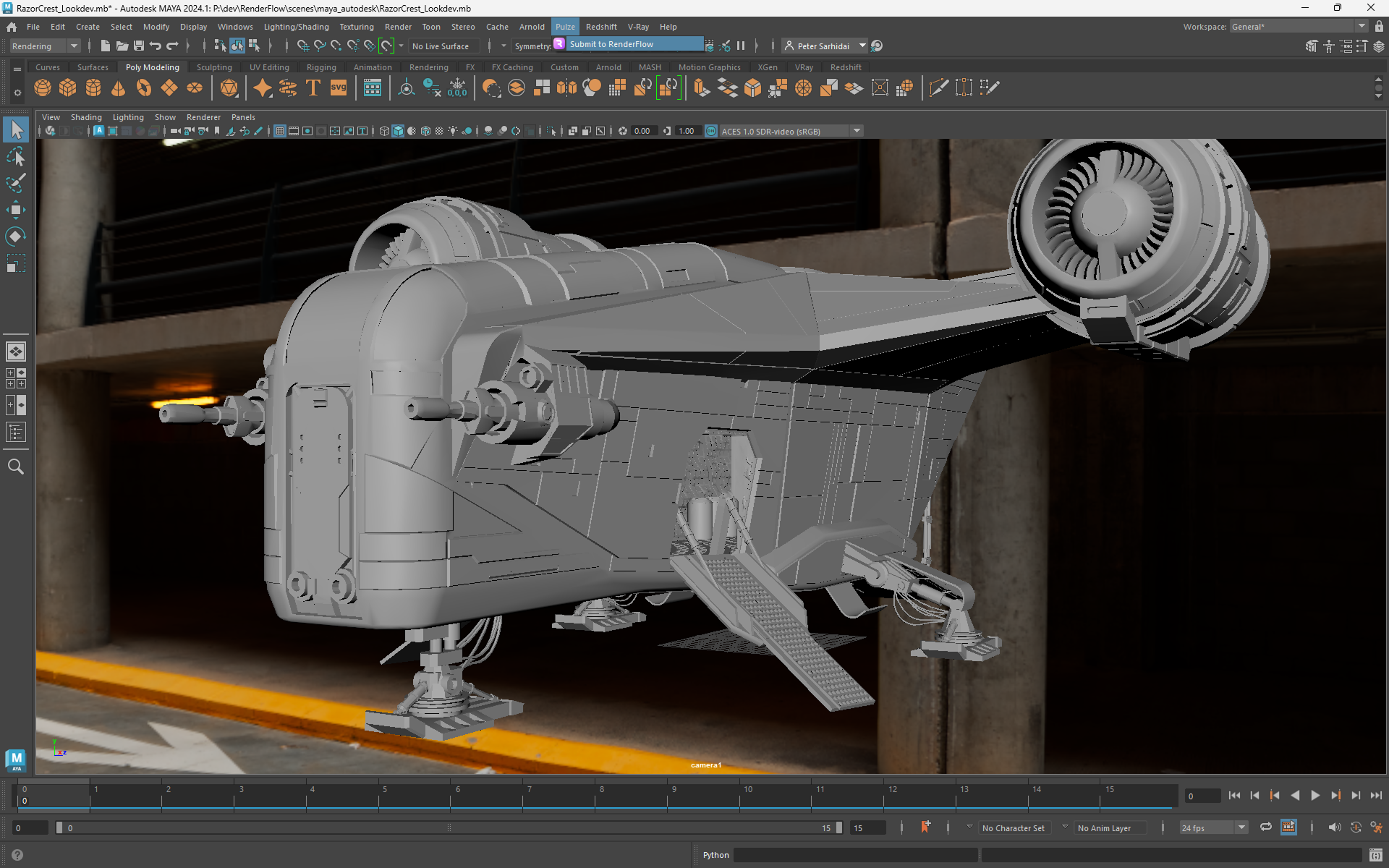
Task: Open the Workspace General dropdown
Action: [x=1299, y=27]
